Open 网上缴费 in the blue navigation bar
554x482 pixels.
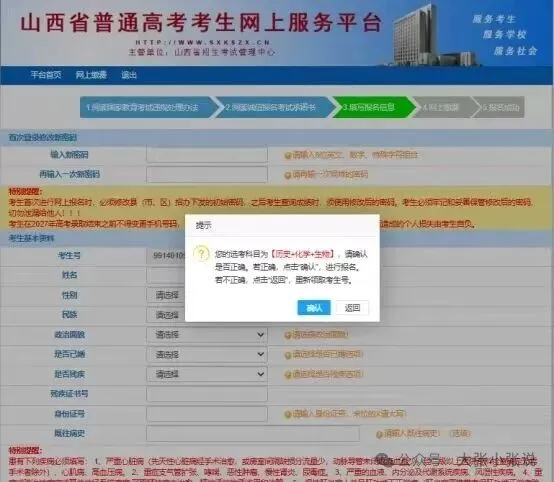click(x=91, y=75)
